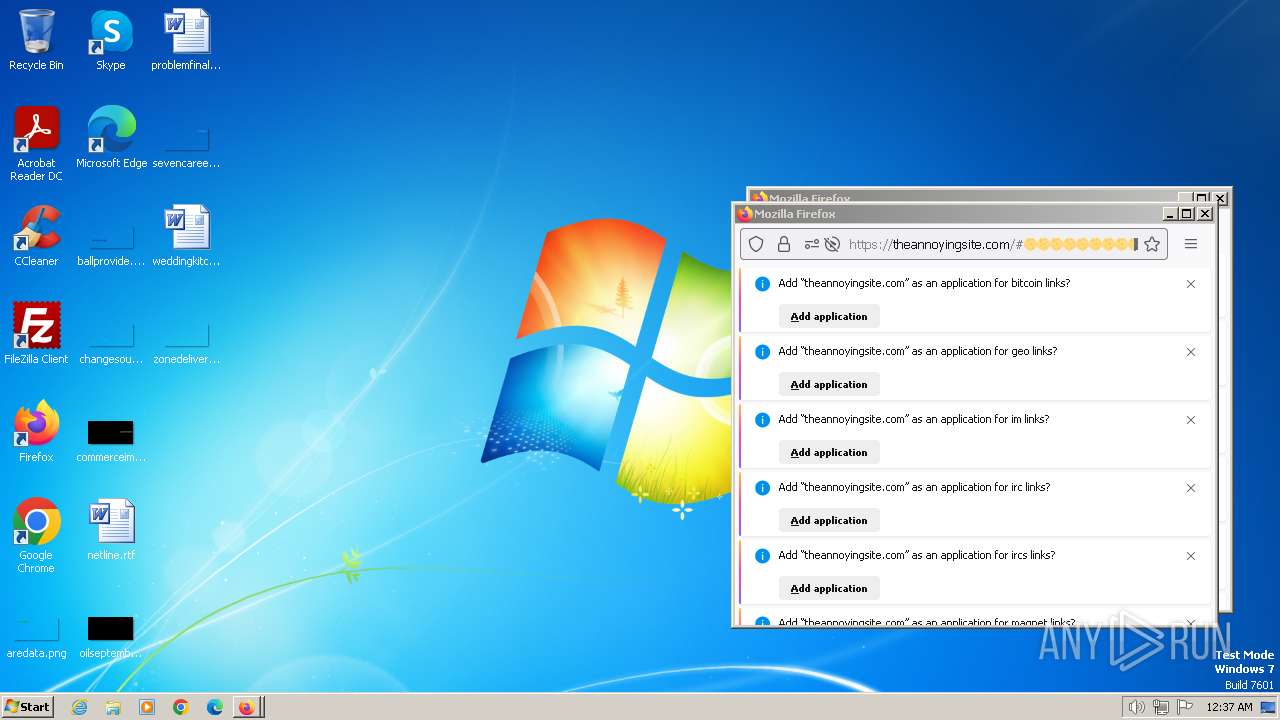Open Internet Explorer from the taskbar
The height and width of the screenshot is (720, 1280).
click(79, 707)
